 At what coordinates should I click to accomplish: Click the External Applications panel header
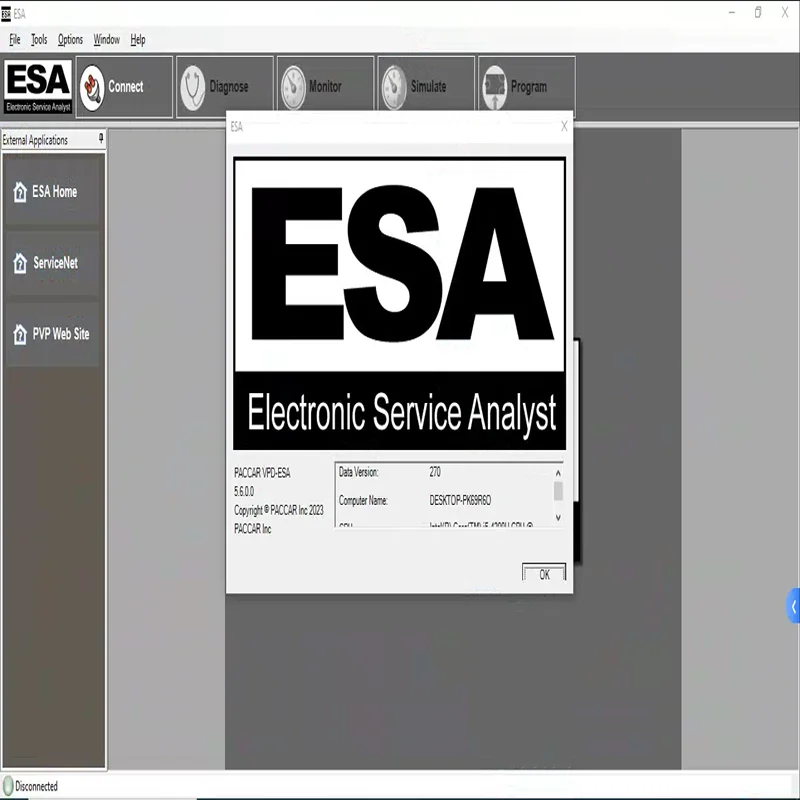click(53, 140)
